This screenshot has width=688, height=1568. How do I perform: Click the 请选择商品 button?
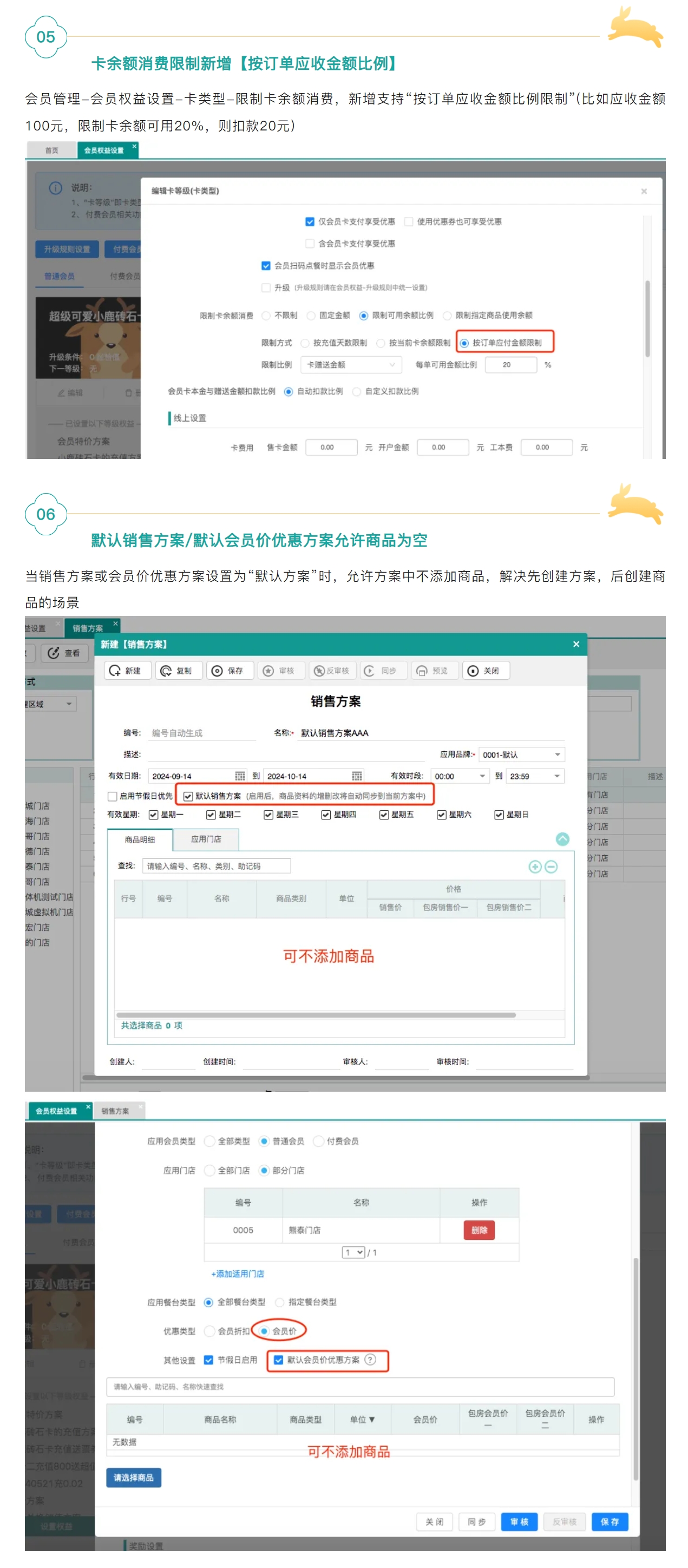133,1477
